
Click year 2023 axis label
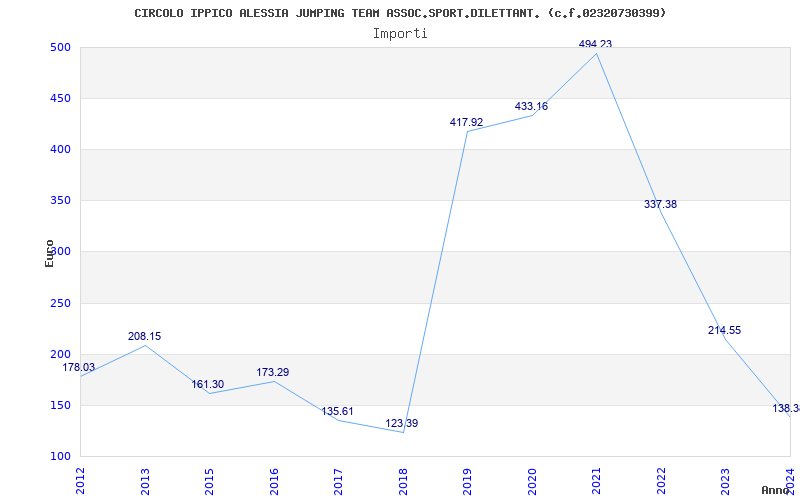726,481
